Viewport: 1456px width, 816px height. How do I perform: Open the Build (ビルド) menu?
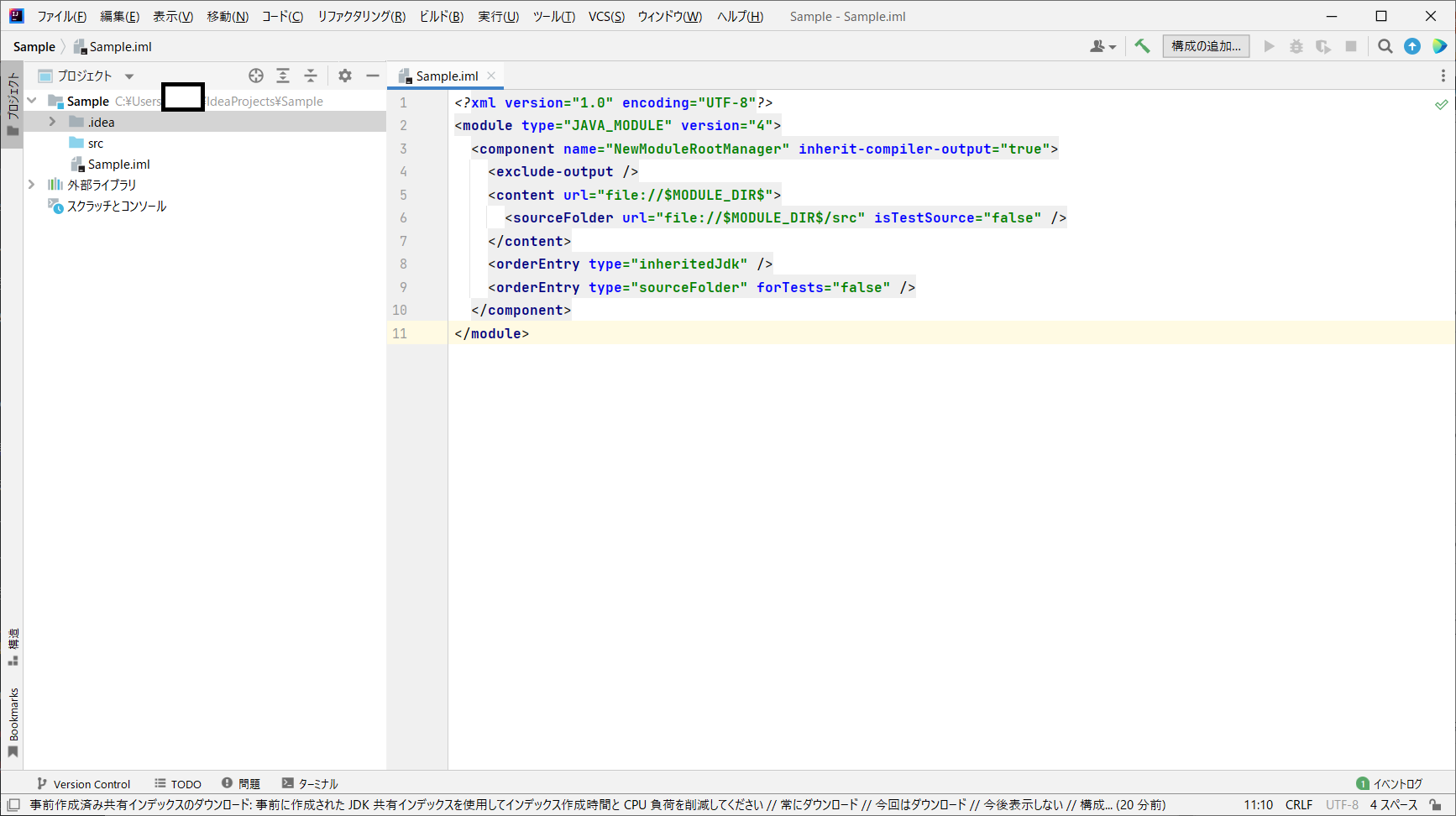(x=441, y=16)
